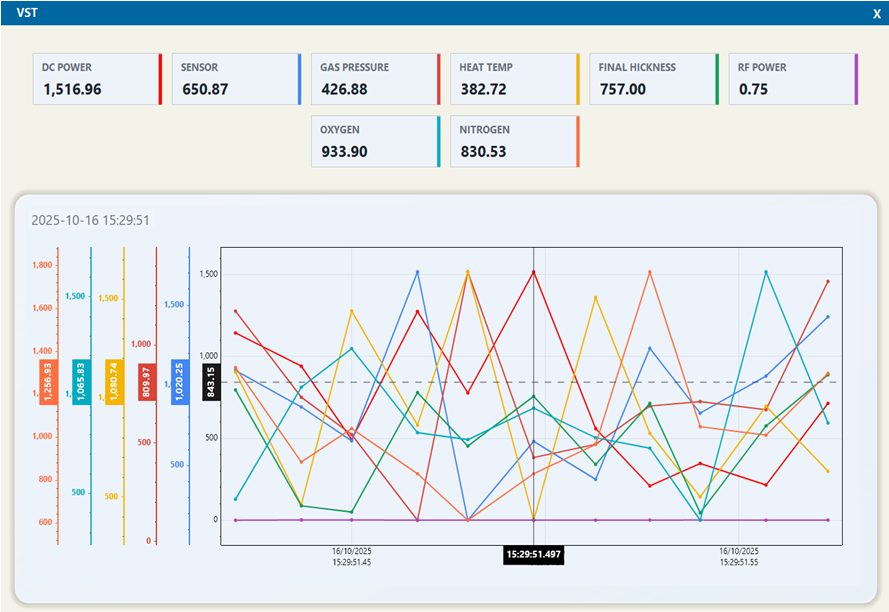Select the NITROGEN value card

[x=515, y=141]
